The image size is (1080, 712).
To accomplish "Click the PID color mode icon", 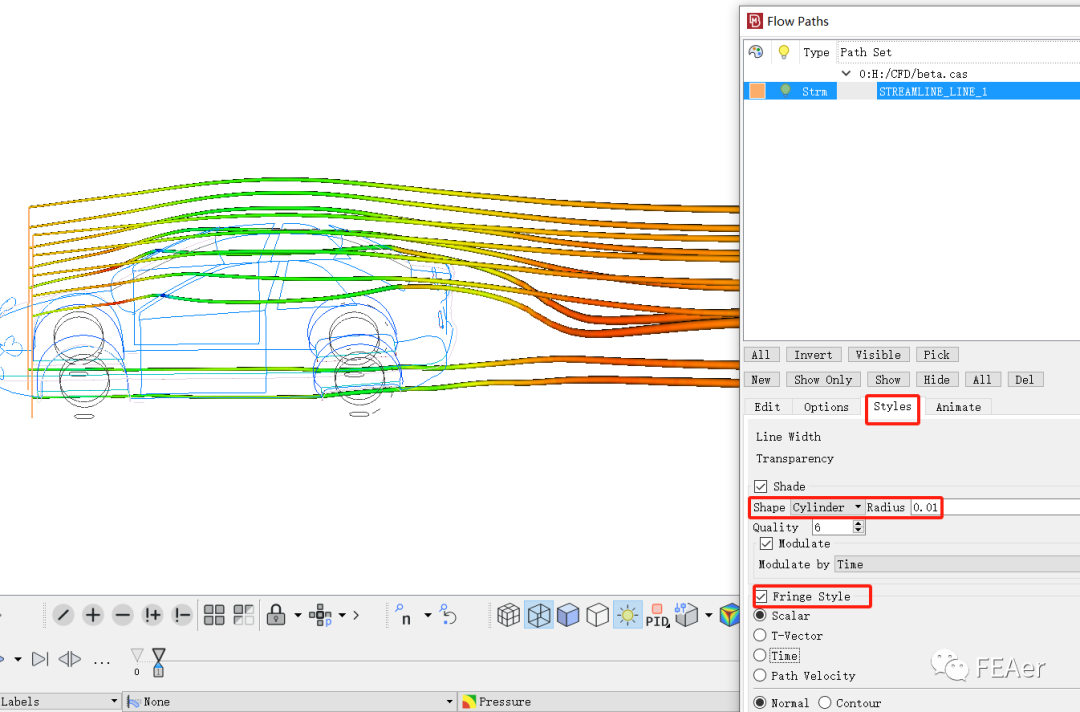I will coord(656,615).
